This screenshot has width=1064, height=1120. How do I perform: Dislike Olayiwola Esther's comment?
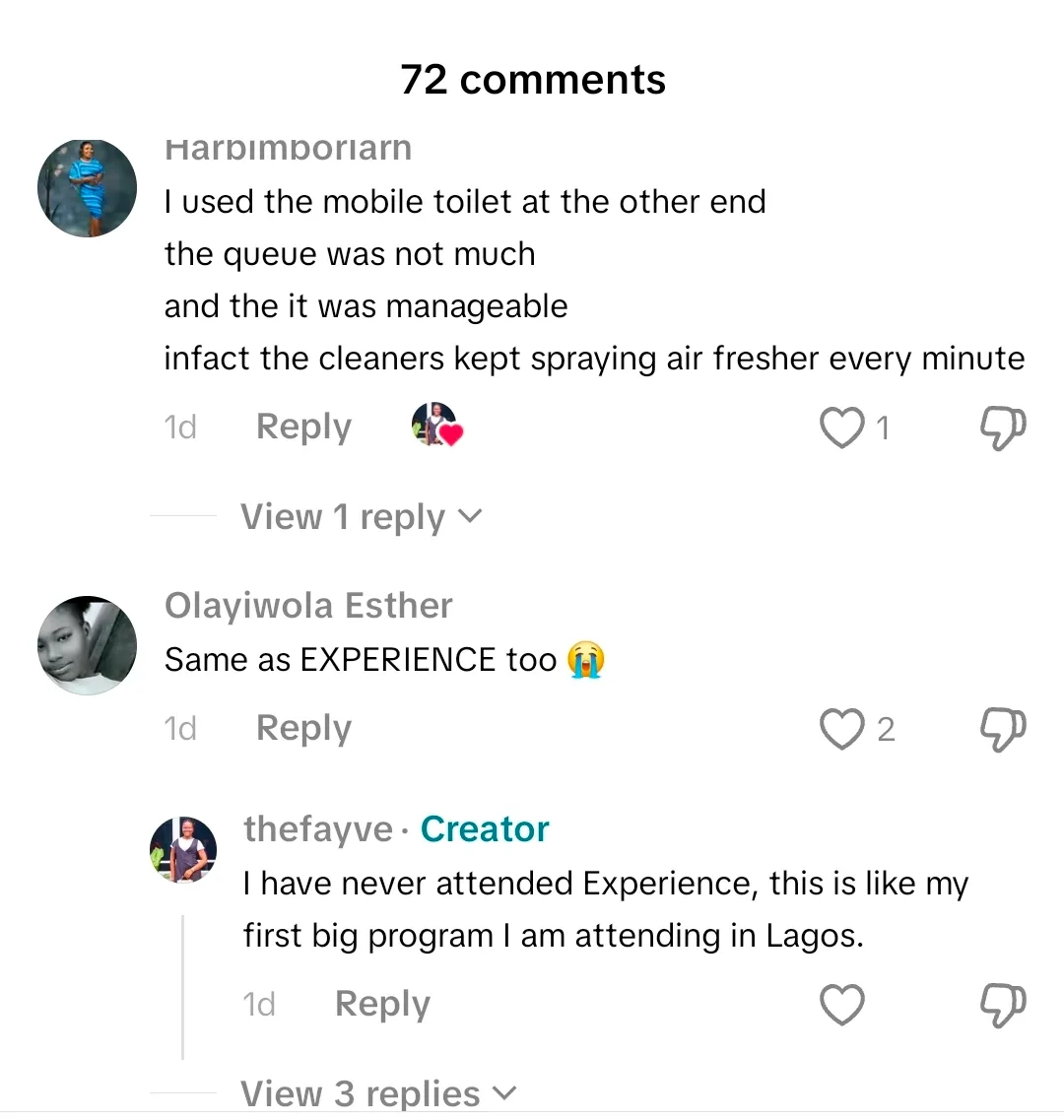(1003, 729)
